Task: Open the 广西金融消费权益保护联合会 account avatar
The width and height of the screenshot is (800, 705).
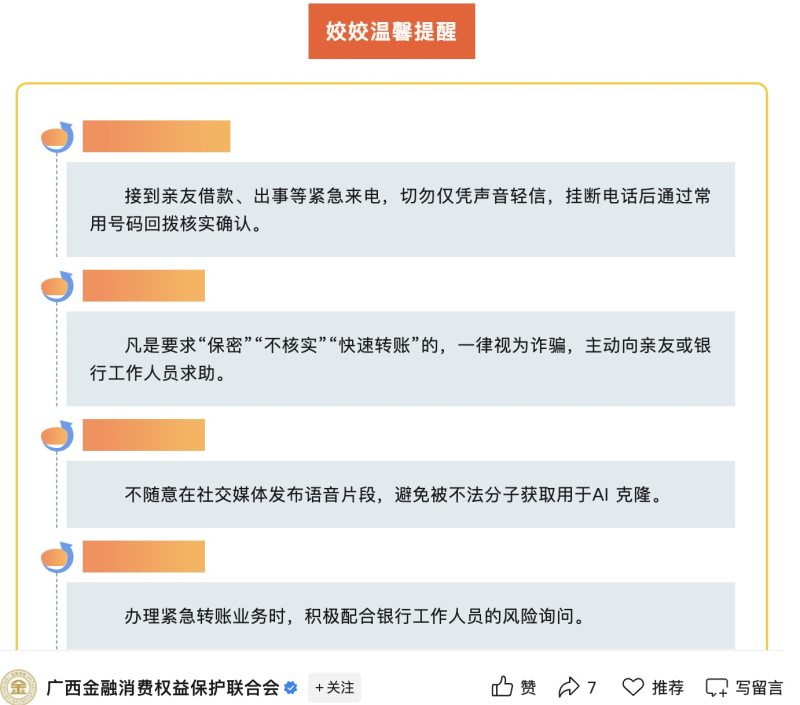Action: point(18,687)
